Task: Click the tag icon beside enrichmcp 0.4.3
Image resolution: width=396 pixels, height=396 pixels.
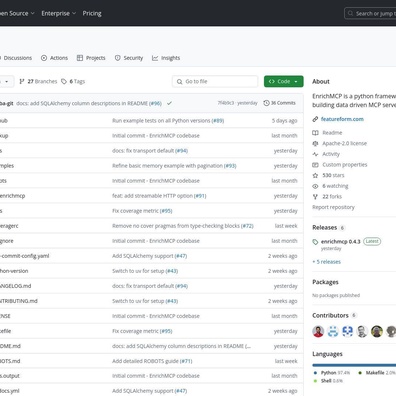Action: 315,242
